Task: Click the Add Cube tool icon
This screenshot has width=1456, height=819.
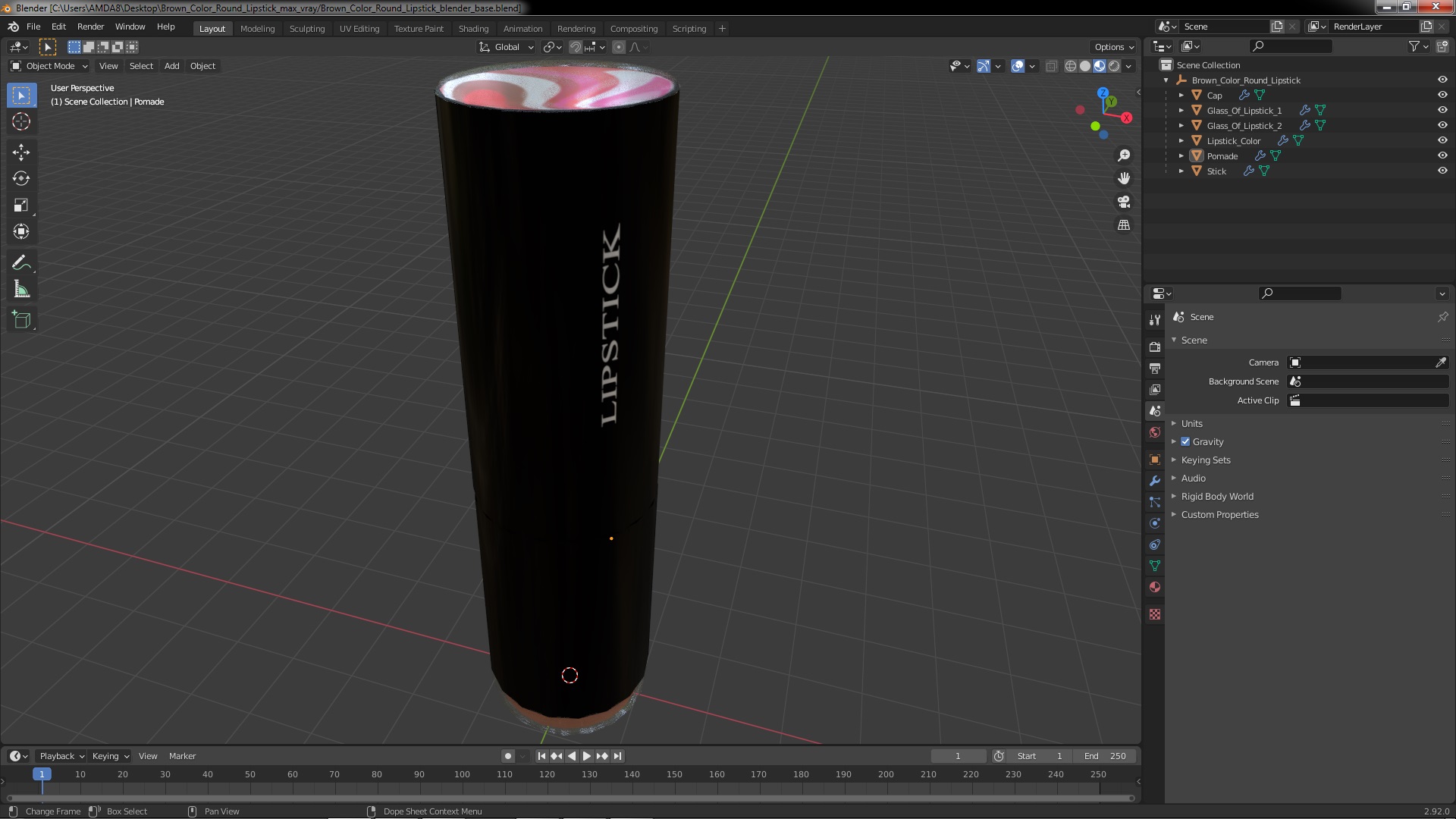Action: (x=21, y=320)
